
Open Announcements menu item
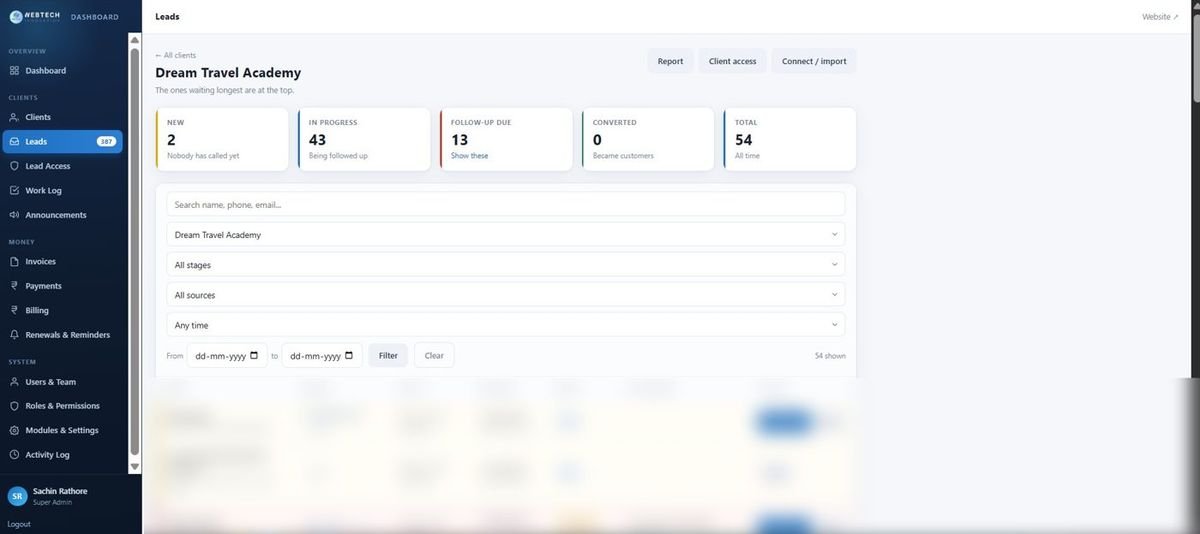(x=62, y=215)
